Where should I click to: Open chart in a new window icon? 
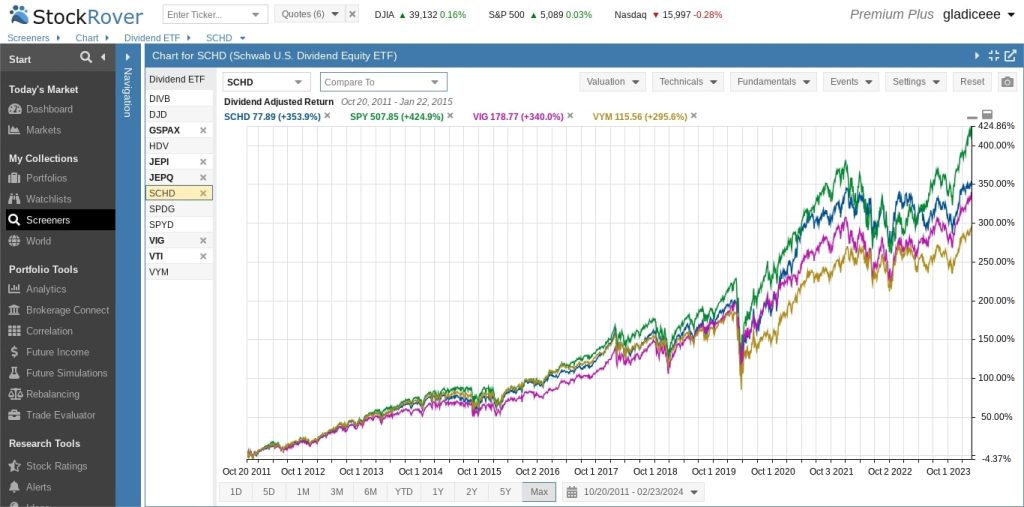[x=1010, y=56]
